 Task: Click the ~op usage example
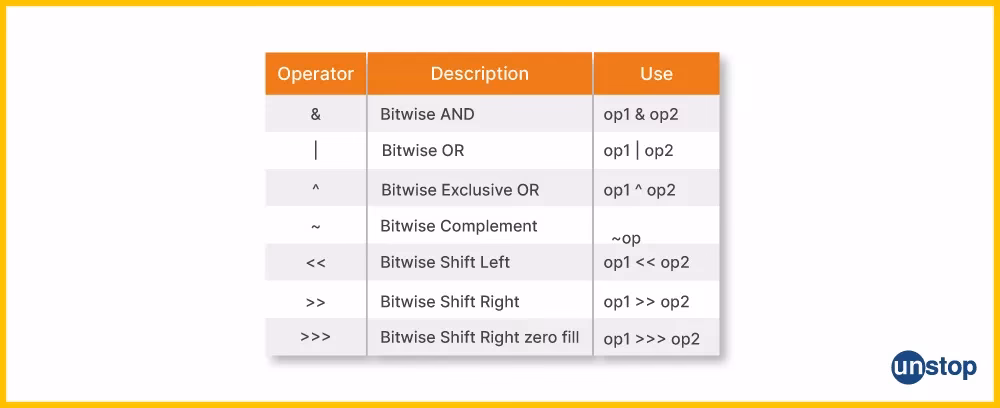click(x=626, y=239)
